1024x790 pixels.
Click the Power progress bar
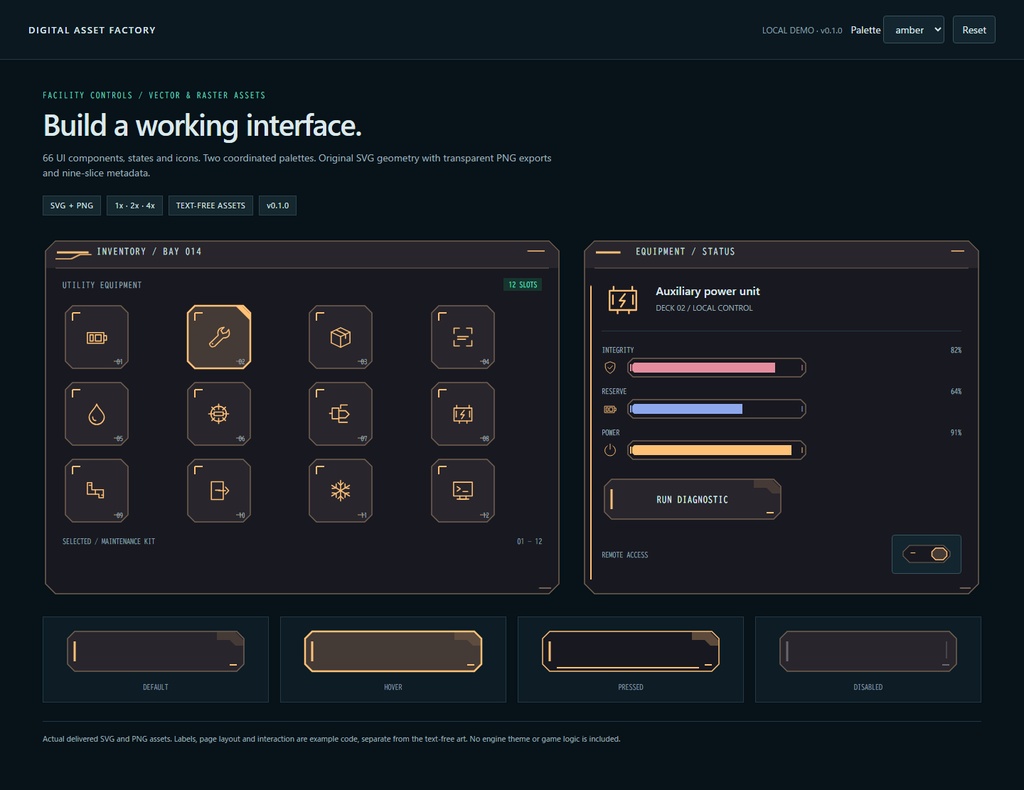click(x=716, y=450)
